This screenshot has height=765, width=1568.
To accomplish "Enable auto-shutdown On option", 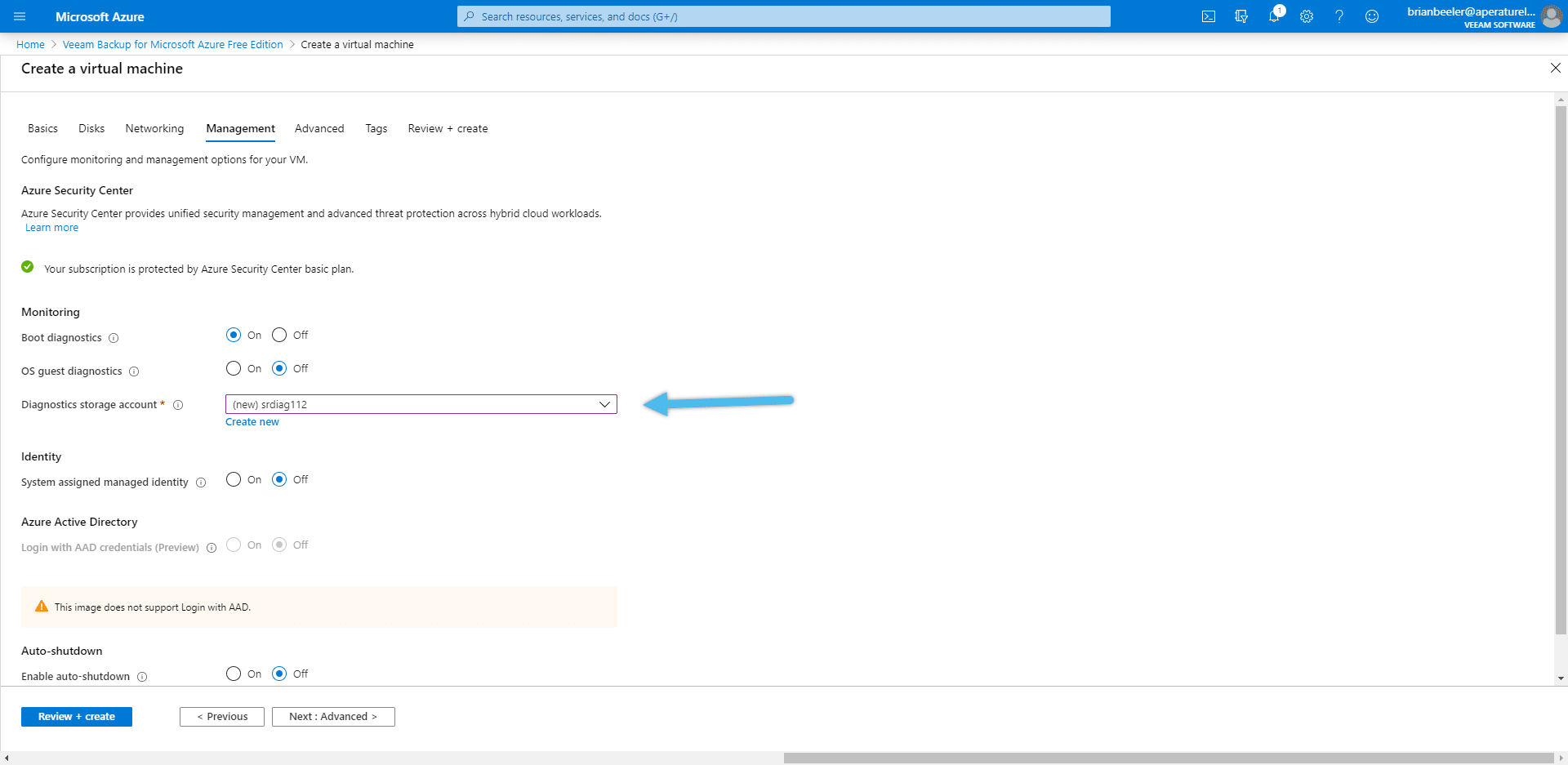I will (x=234, y=674).
